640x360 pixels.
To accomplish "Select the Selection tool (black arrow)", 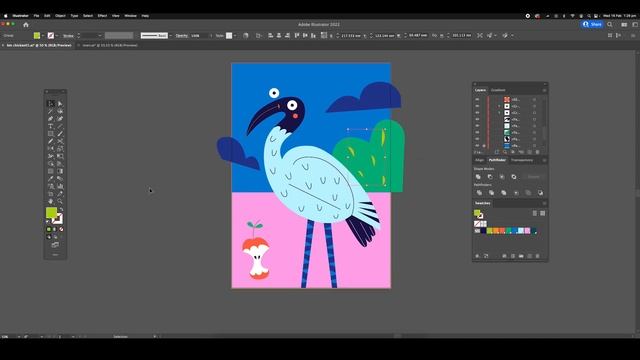I will point(51,104).
